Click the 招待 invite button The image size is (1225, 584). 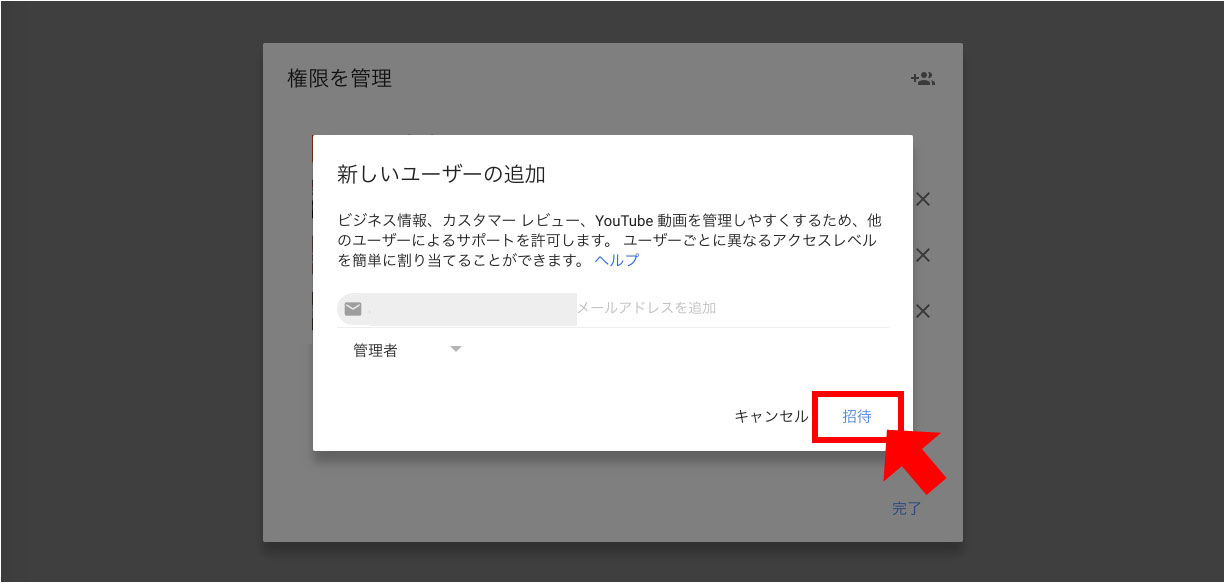click(x=857, y=417)
